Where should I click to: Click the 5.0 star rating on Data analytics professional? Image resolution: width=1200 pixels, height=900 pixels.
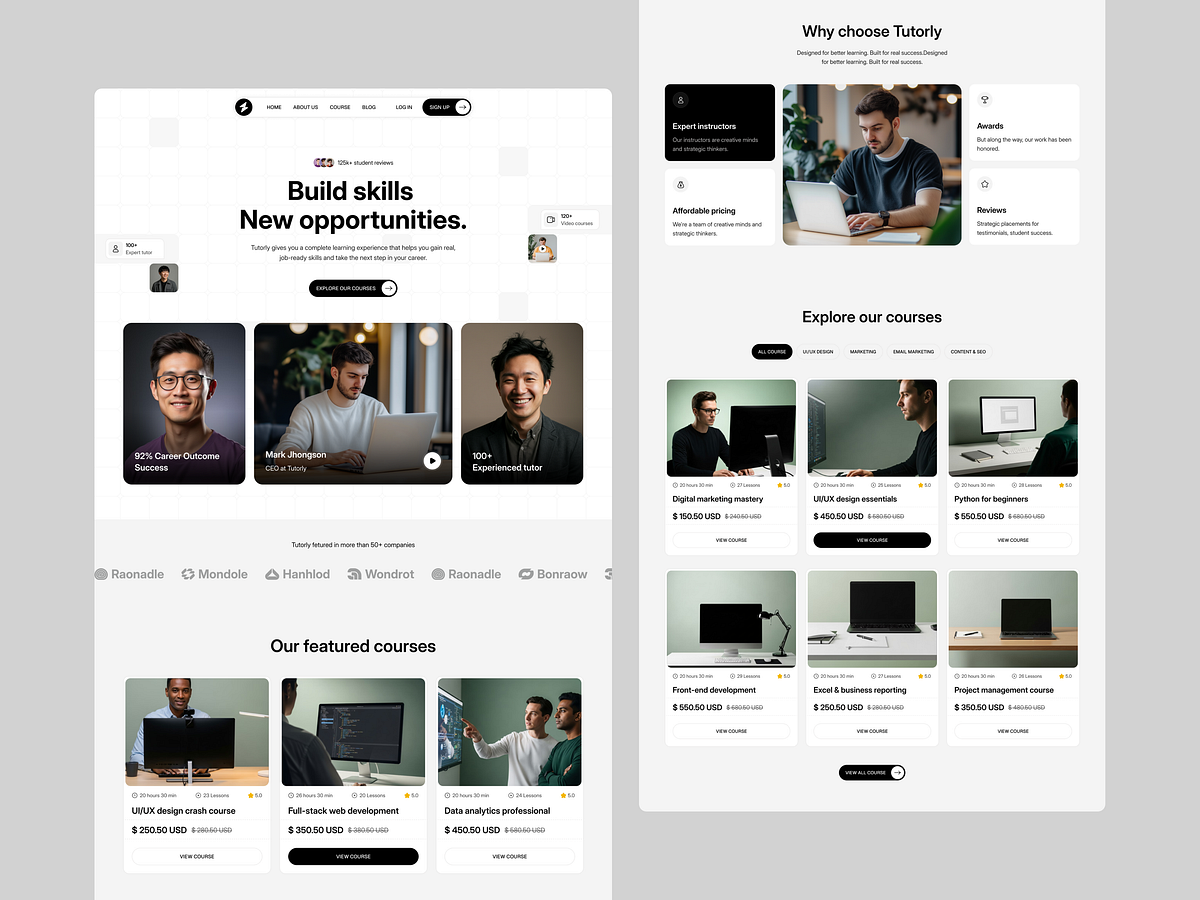(x=566, y=795)
